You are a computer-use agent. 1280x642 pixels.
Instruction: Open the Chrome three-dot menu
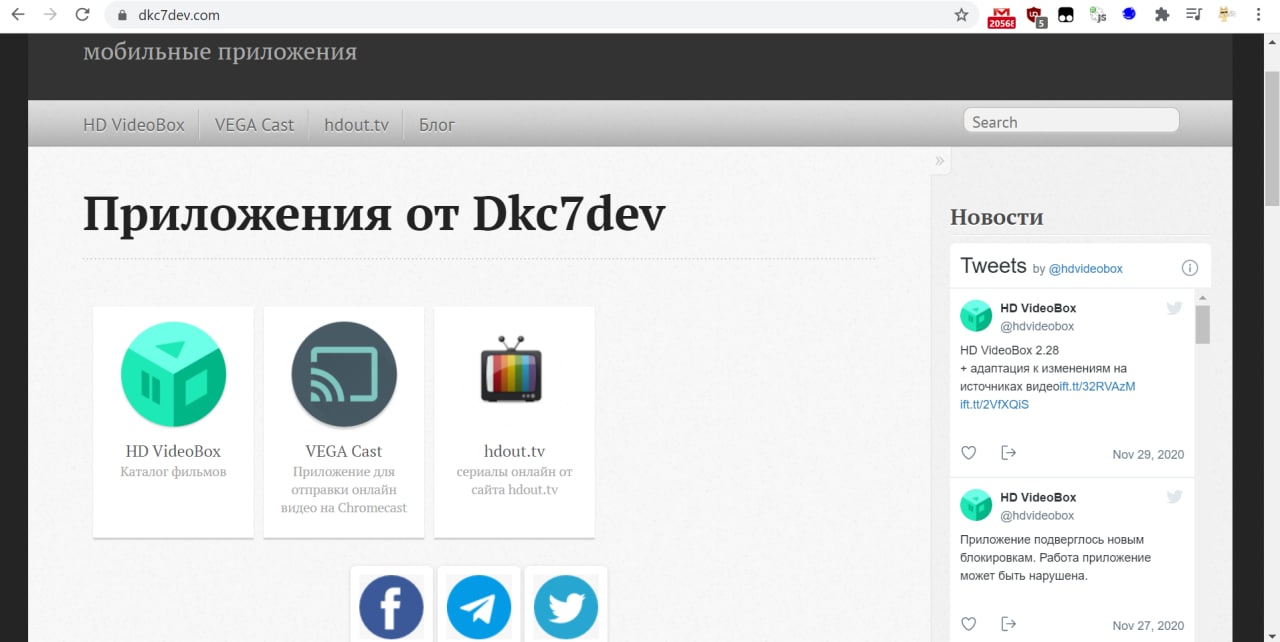pos(1258,15)
